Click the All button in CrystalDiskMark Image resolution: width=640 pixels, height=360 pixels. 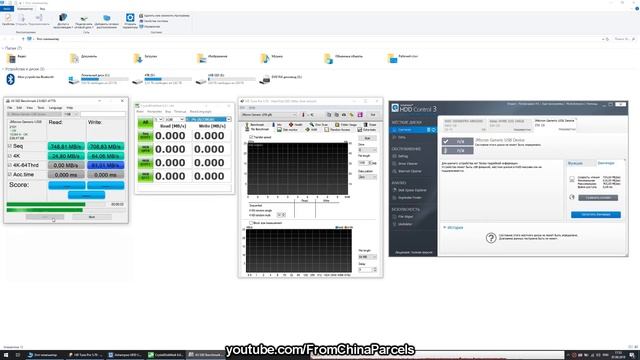pyautogui.click(x=145, y=122)
